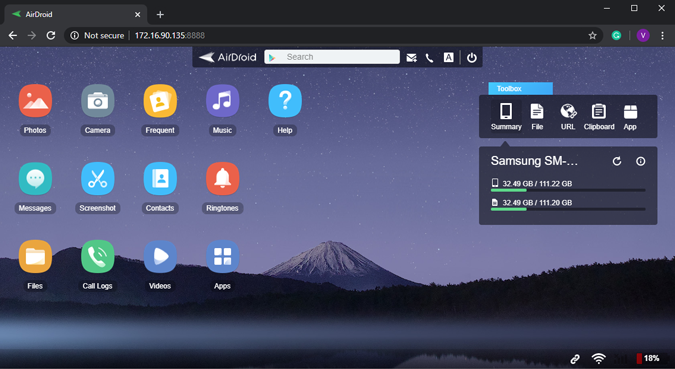Viewport: 675px width, 369px height.
Task: Open the Chrome three-dot menu
Action: click(x=663, y=36)
